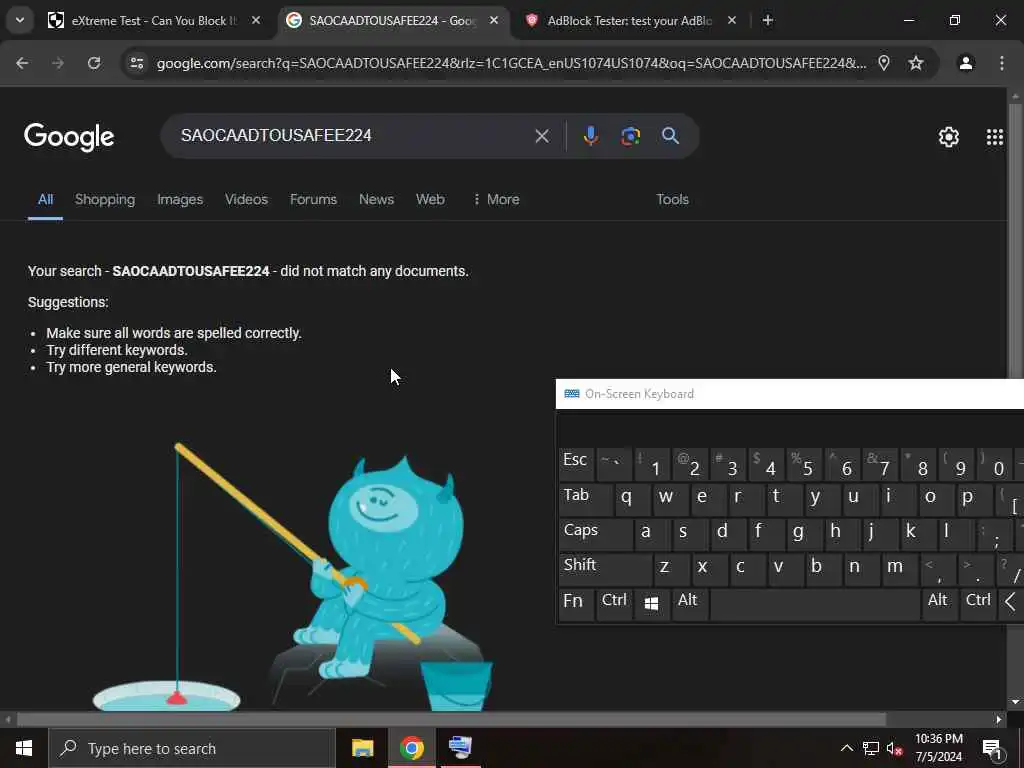This screenshot has height=768, width=1024.
Task: Select the News results tab
Action: [376, 199]
